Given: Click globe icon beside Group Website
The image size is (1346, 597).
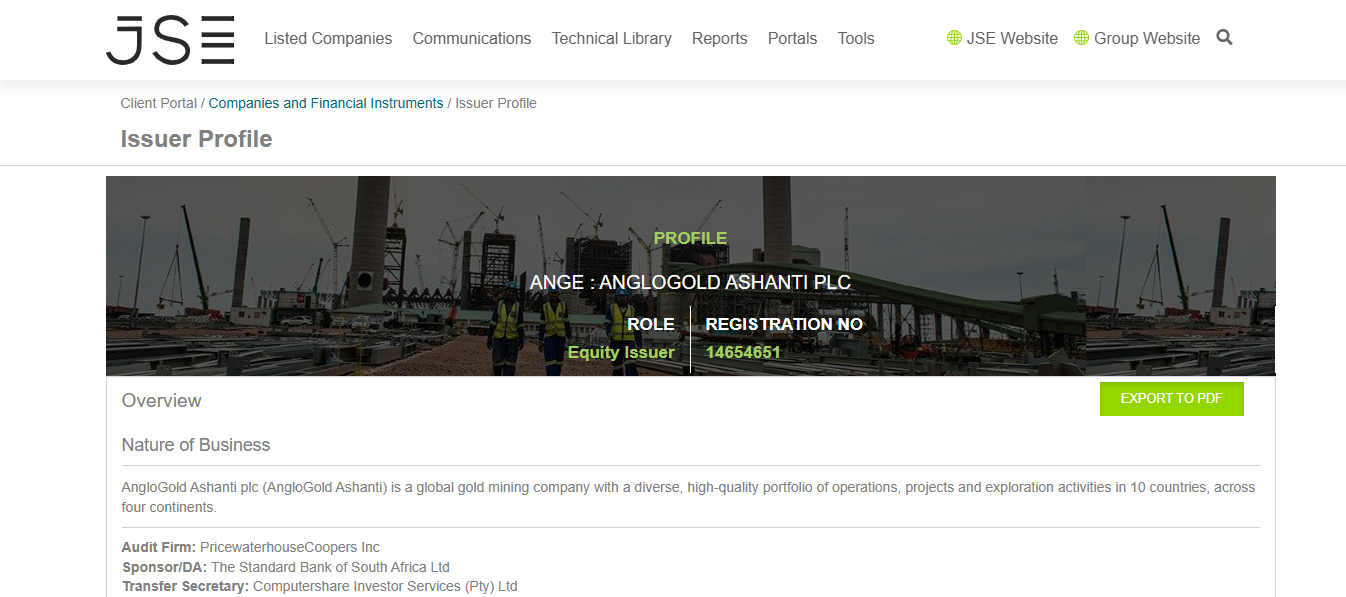Looking at the screenshot, I should coord(1081,38).
